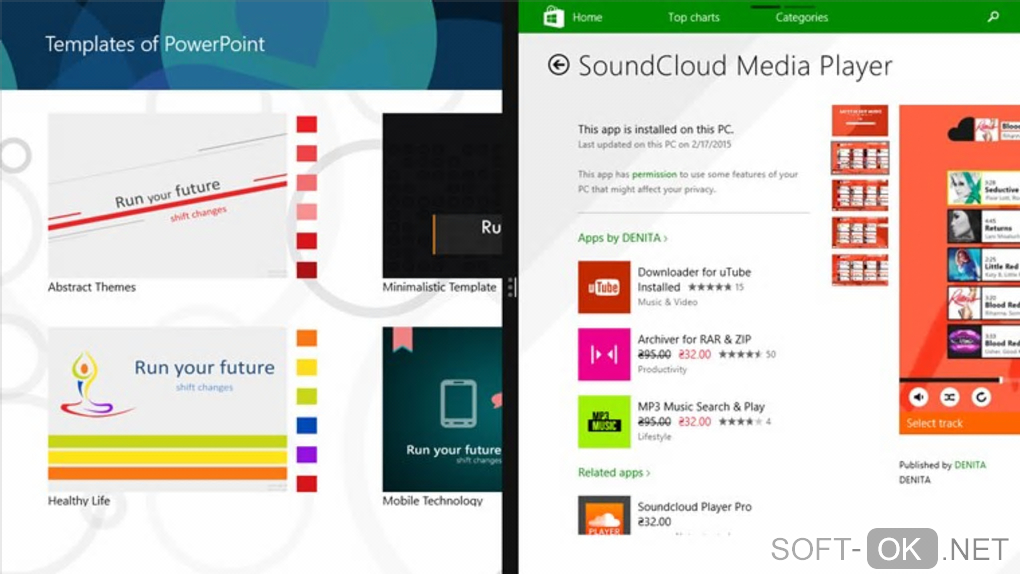Image resolution: width=1020 pixels, height=574 pixels.
Task: Open the Downloader for uTube app icon
Action: pyautogui.click(x=604, y=287)
